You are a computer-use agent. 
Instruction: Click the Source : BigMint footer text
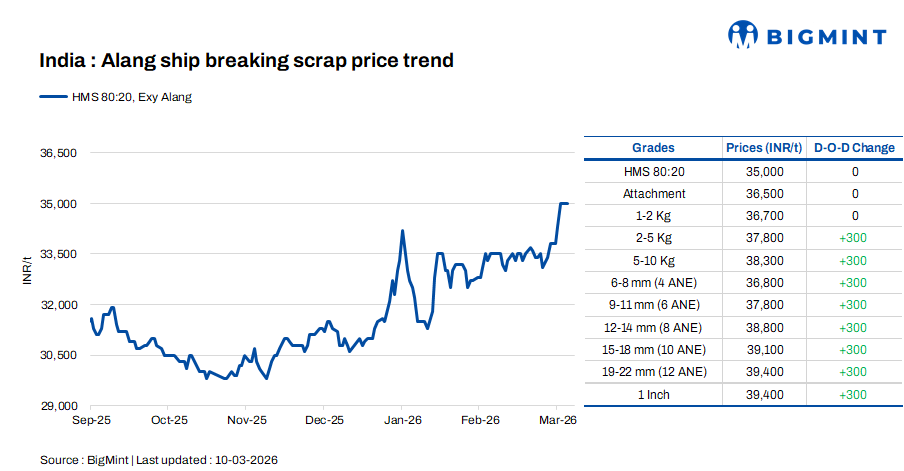159,459
